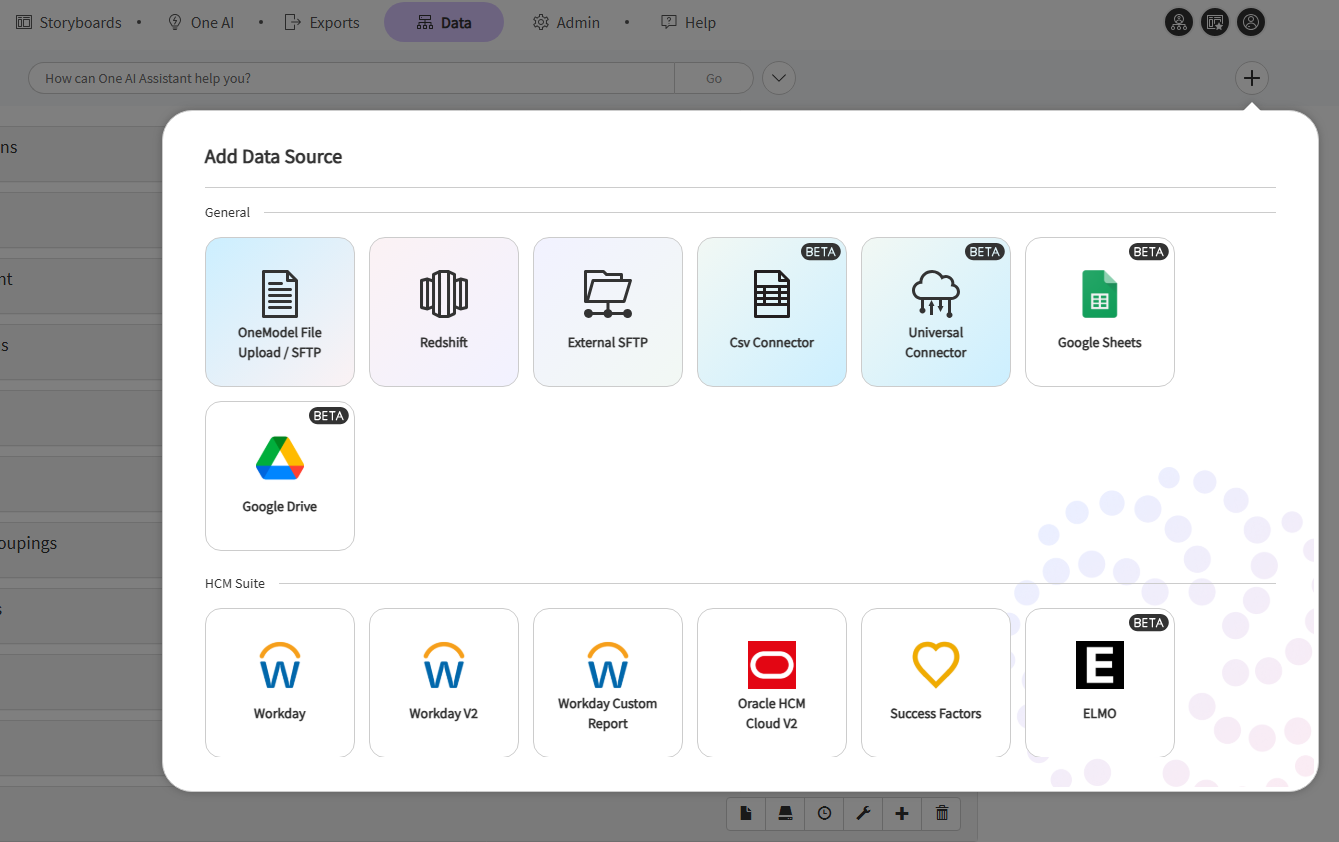Pick the Google Drive data source

coord(279,476)
